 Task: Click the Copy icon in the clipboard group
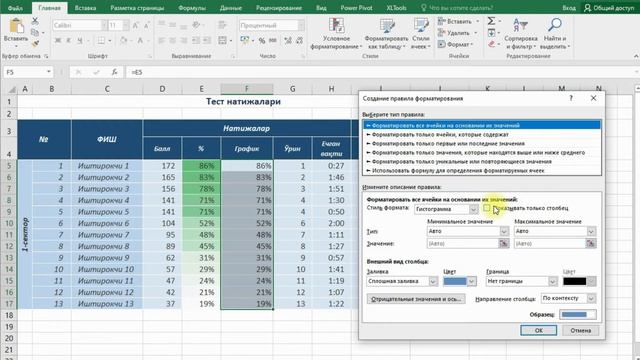[x=35, y=32]
